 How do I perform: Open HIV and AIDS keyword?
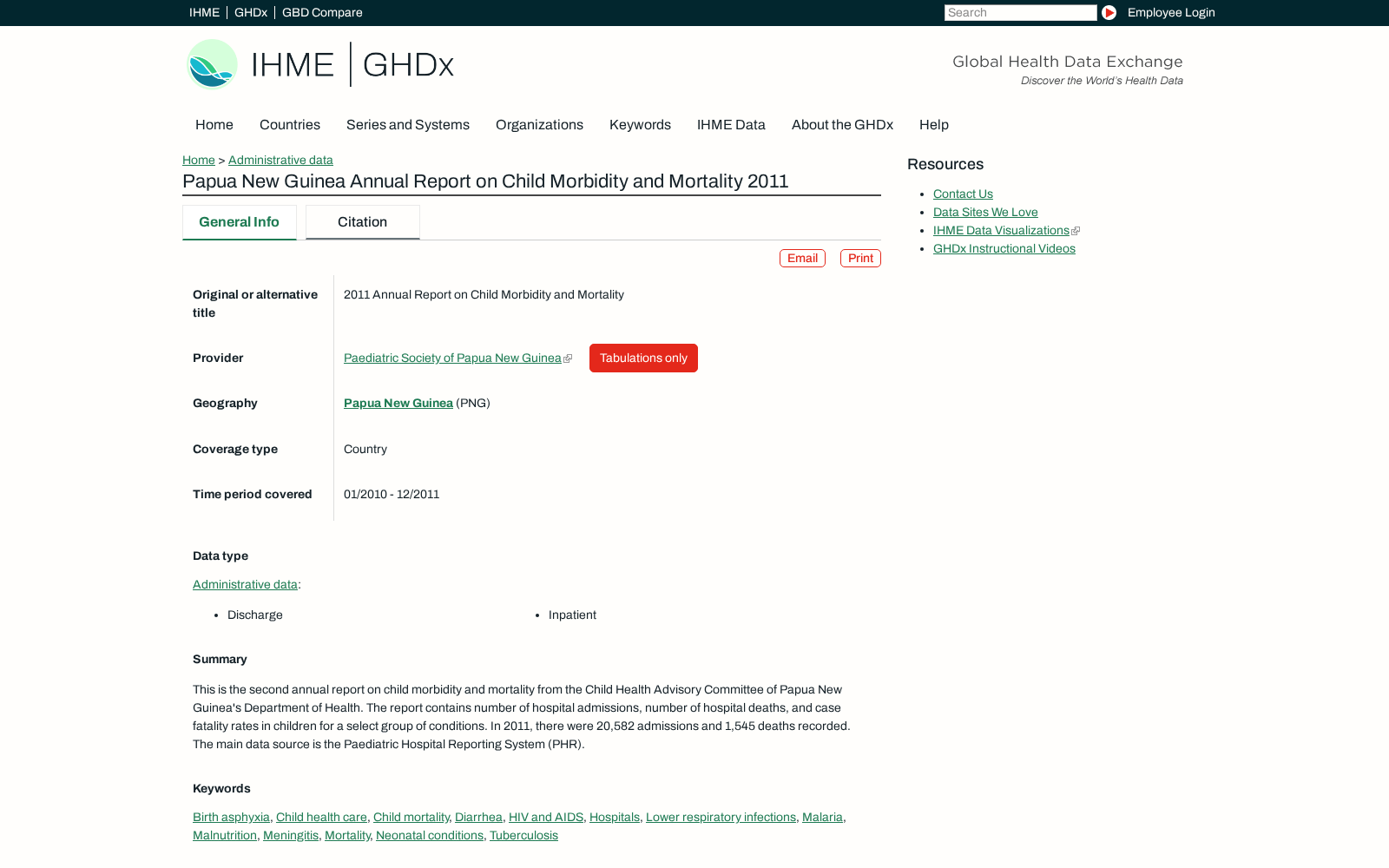(546, 818)
